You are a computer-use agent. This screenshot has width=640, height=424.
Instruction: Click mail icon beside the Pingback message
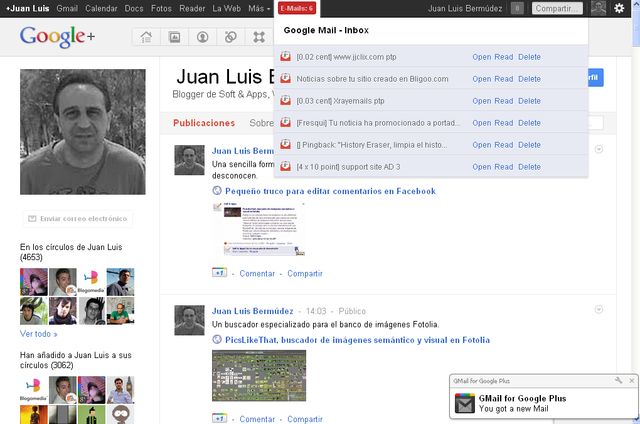coord(286,144)
